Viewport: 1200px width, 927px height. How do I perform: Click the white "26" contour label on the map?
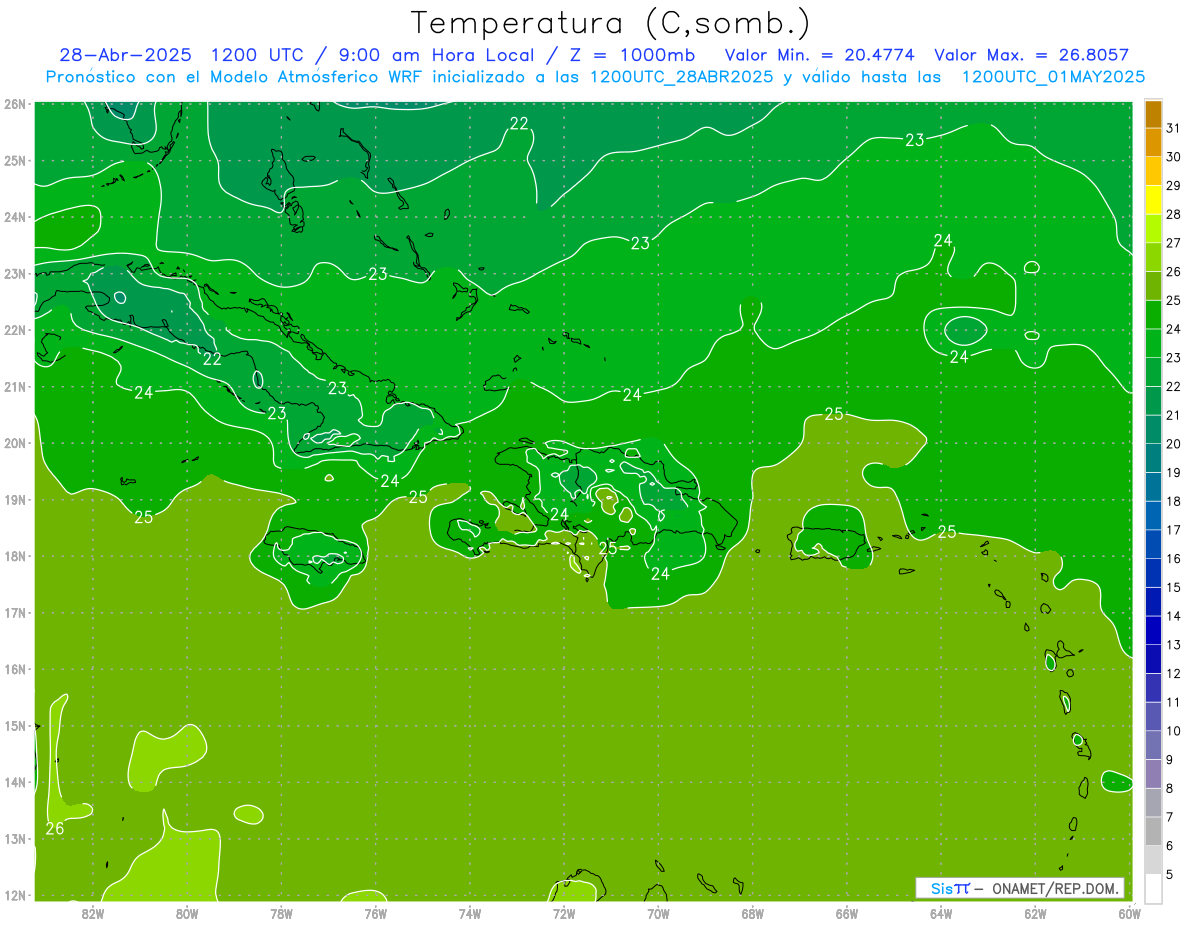point(55,828)
